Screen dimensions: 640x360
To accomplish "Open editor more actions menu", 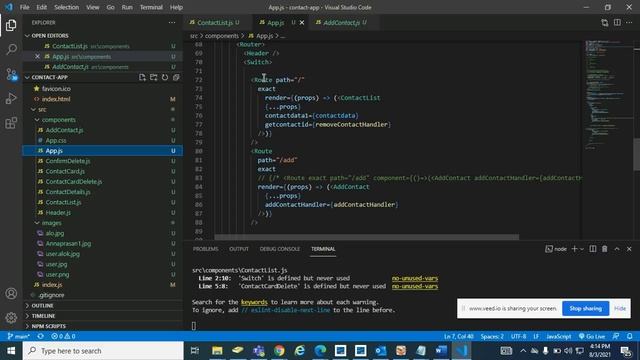I will tap(629, 22).
